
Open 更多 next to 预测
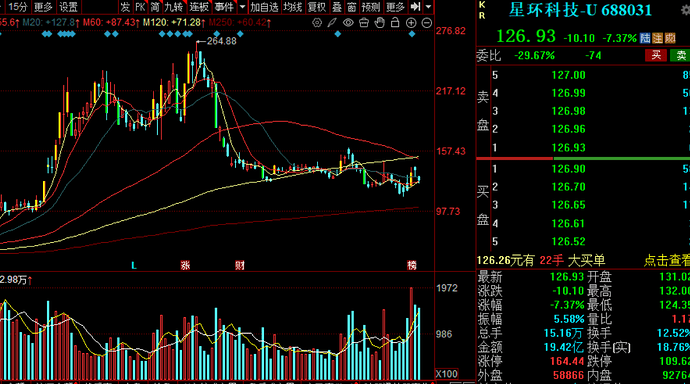395,7
